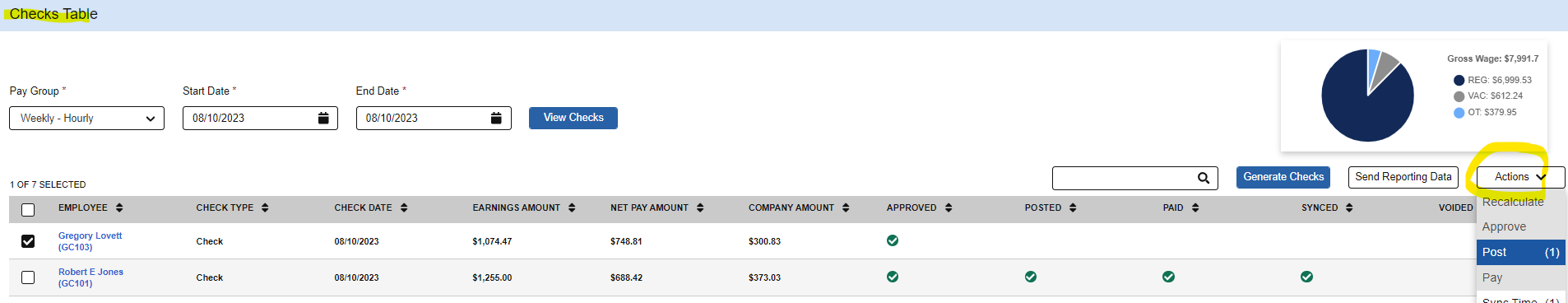Screen dimensions: 1568x303
Task: Sort by Approved column arrows
Action: point(949,208)
